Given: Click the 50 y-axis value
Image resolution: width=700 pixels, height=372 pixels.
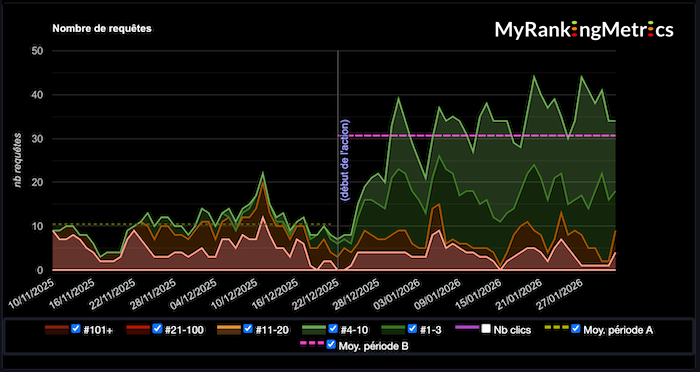Looking at the screenshot, I should [37, 50].
